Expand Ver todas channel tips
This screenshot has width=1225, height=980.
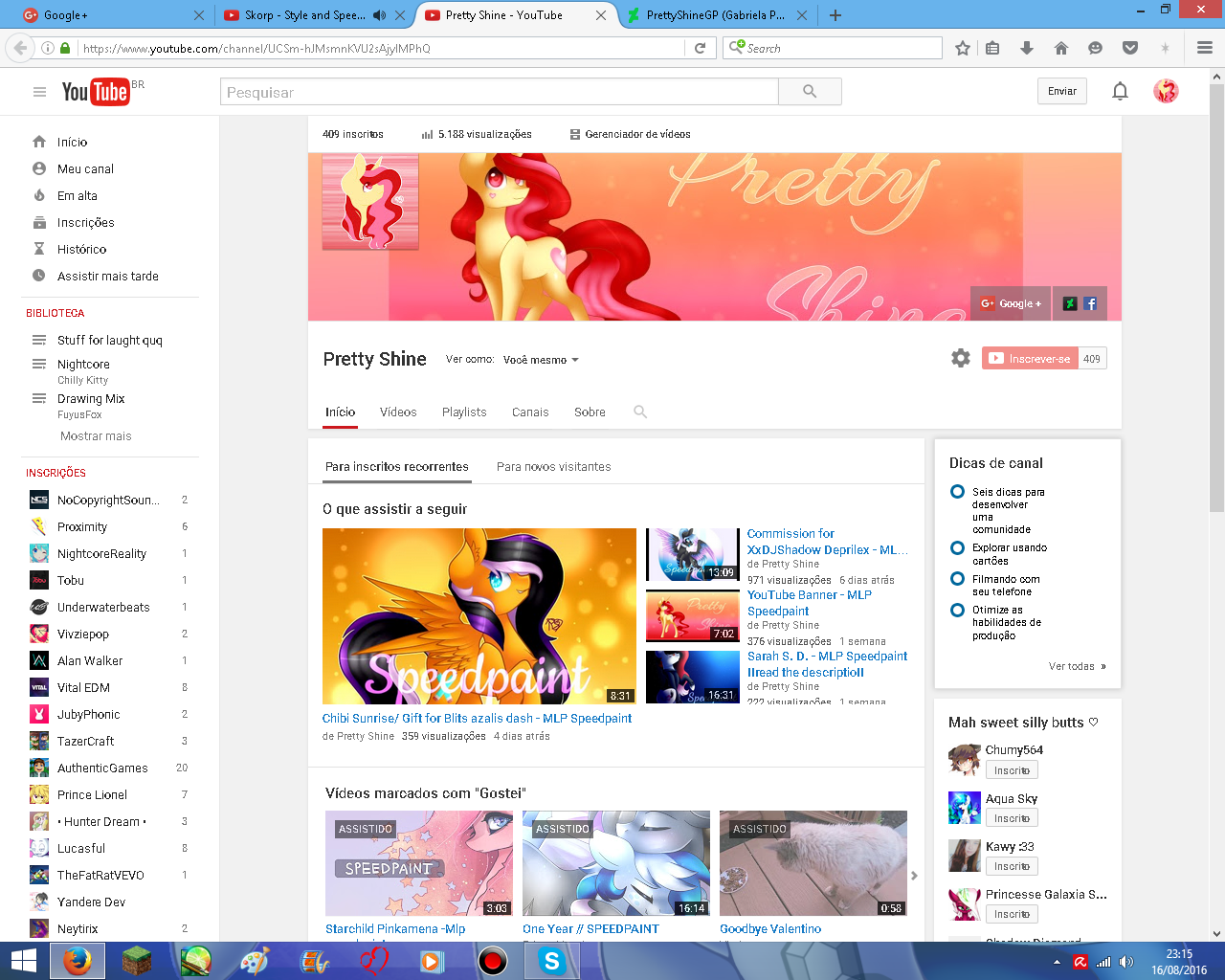(1077, 666)
